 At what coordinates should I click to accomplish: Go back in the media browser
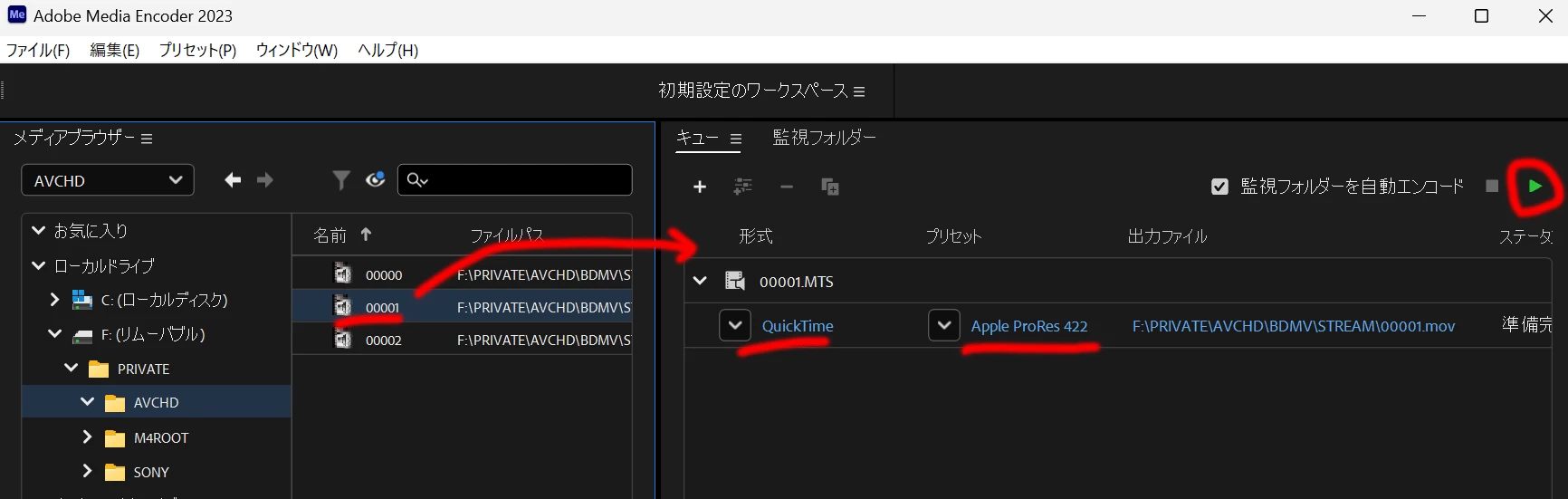[233, 180]
